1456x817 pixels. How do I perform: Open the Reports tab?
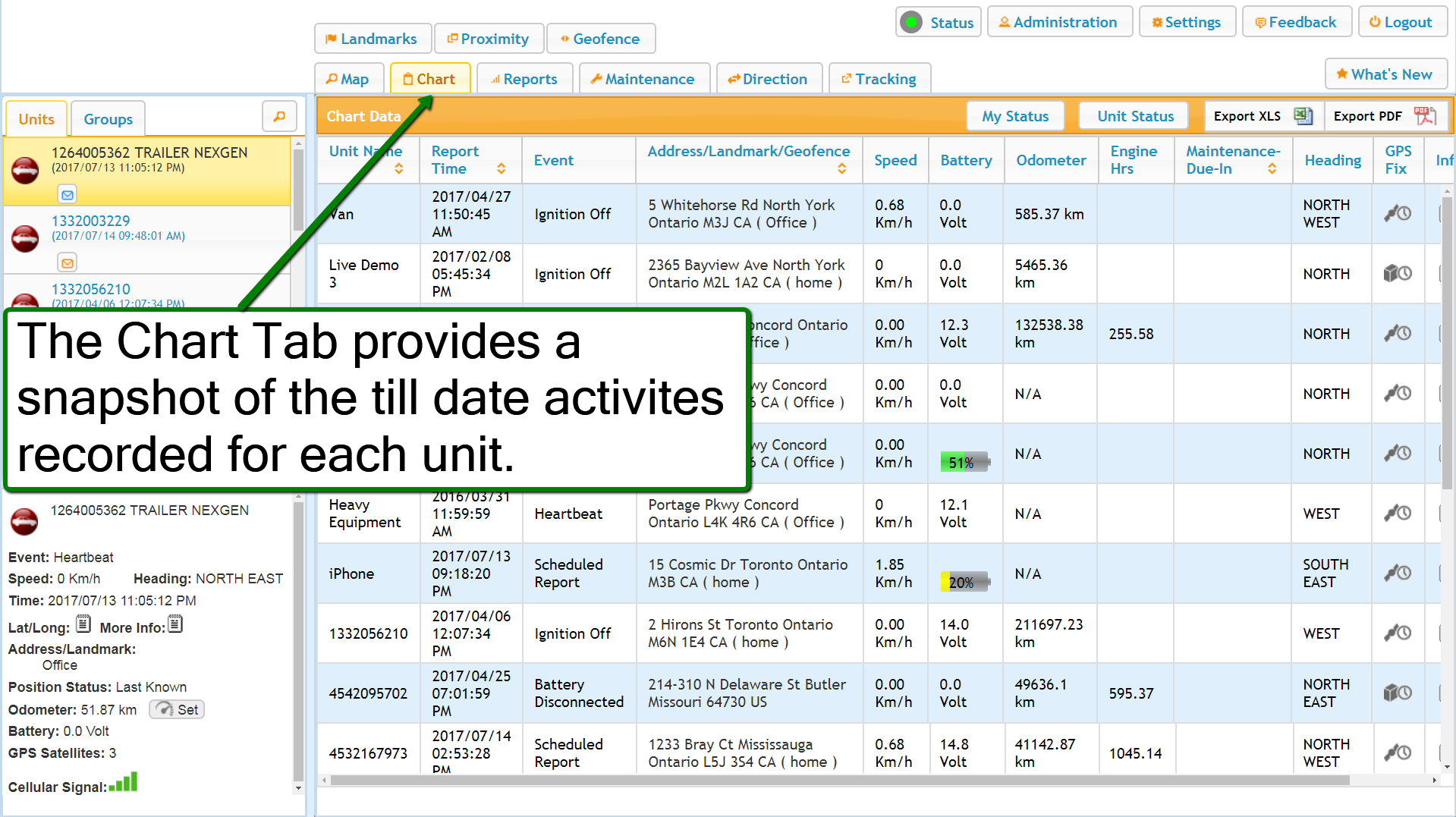pyautogui.click(x=524, y=79)
